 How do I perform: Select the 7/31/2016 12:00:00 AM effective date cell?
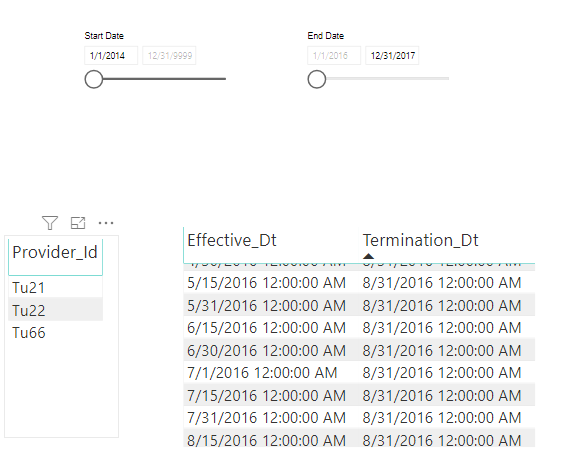click(267, 418)
